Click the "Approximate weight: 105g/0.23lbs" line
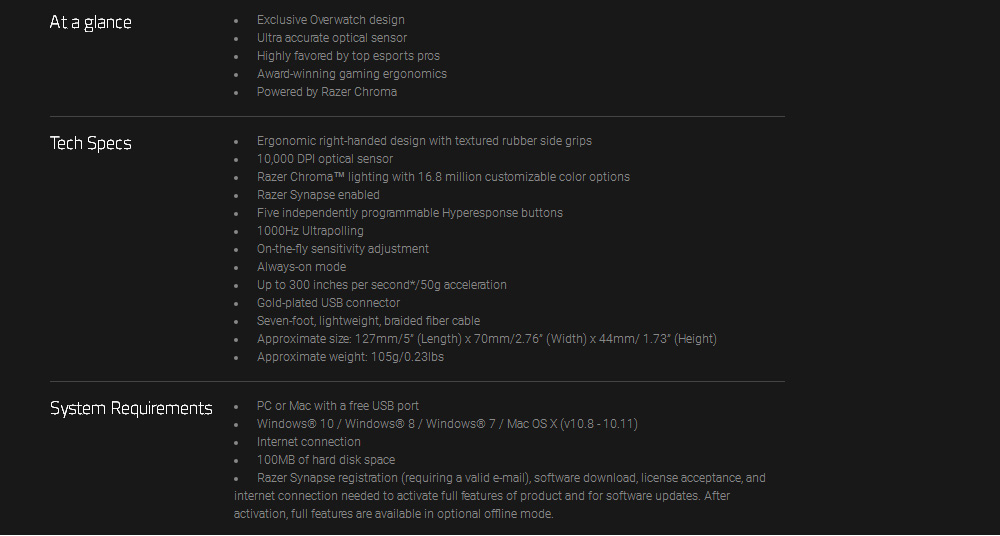This screenshot has width=1000, height=536. [x=350, y=357]
